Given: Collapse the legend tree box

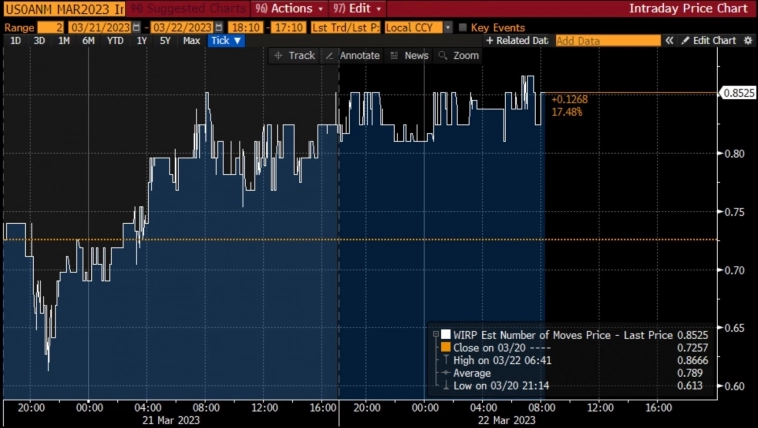Looking at the screenshot, I should tap(434, 334).
